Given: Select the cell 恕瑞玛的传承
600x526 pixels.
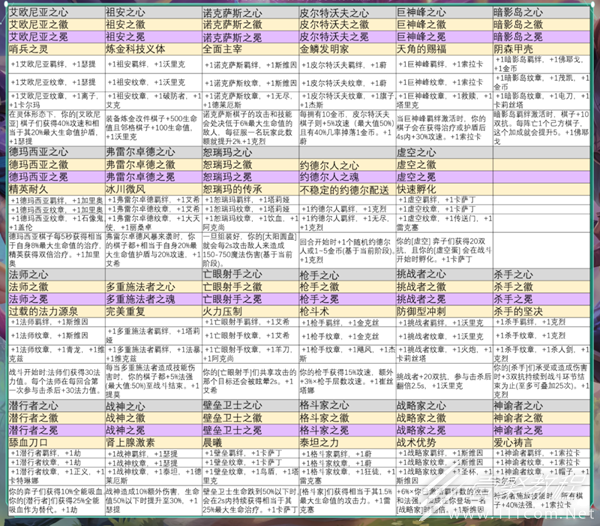Looking at the screenshot, I should point(250,189).
